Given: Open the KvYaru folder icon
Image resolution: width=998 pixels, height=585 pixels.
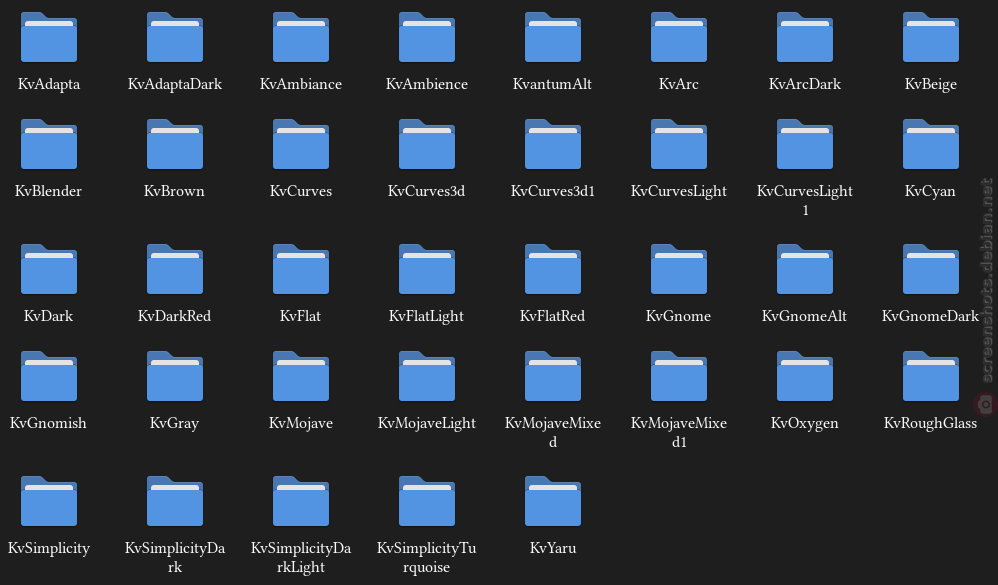Looking at the screenshot, I should pyautogui.click(x=553, y=501).
